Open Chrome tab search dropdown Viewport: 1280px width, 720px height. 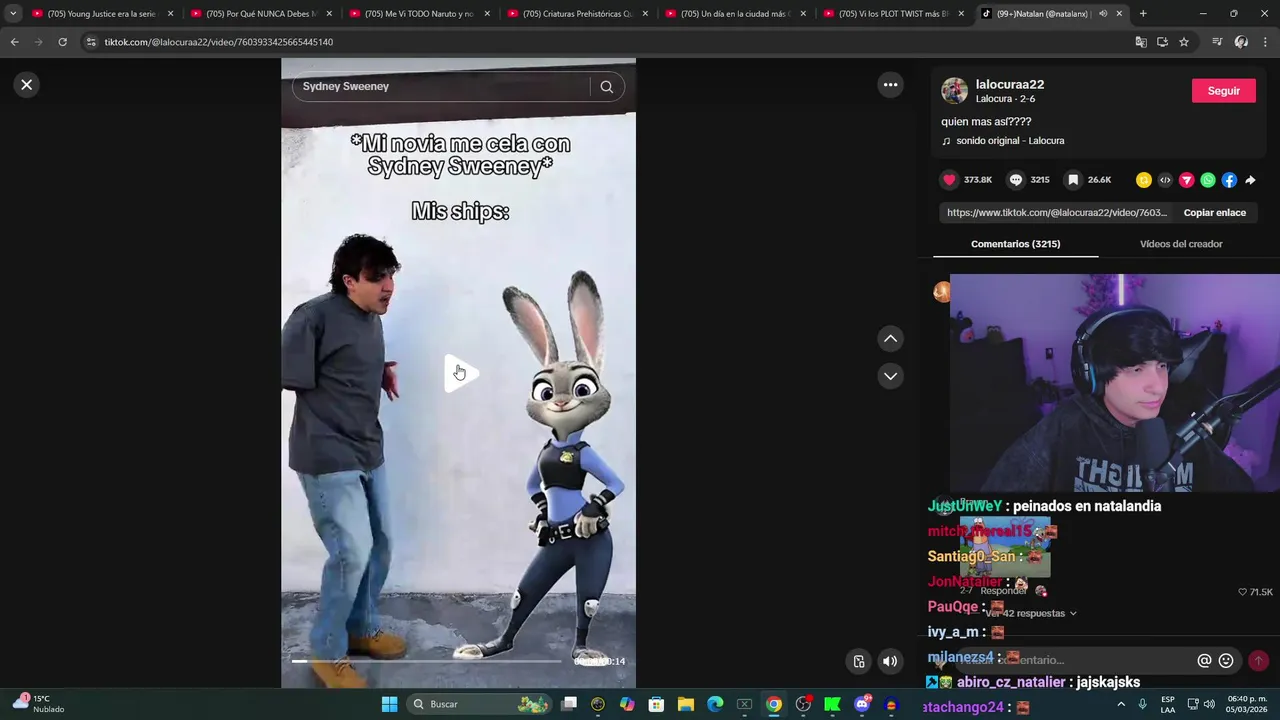point(13,14)
